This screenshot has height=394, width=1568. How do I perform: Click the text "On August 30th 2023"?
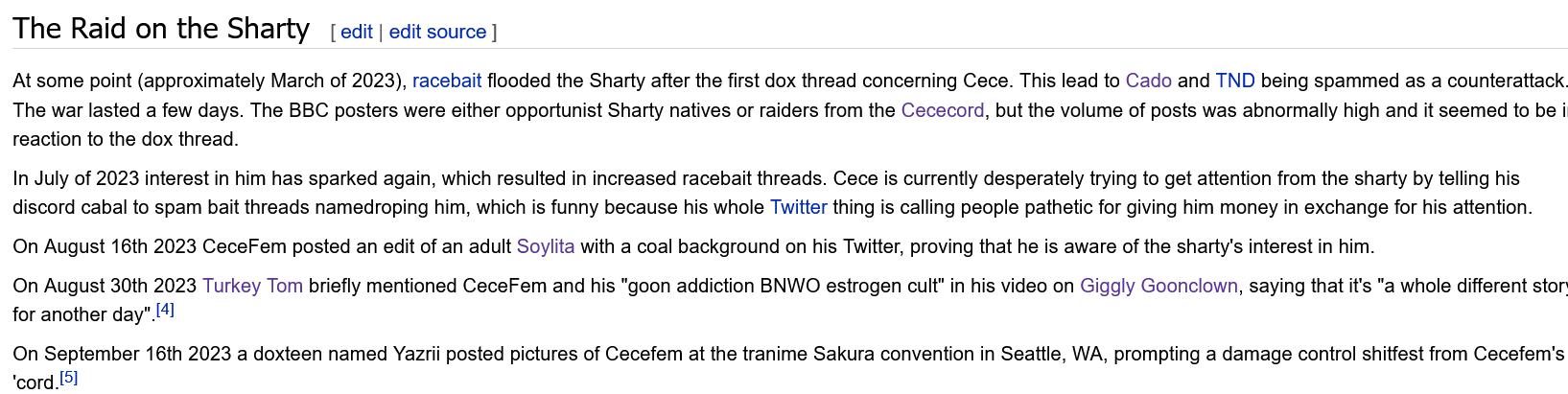105,286
